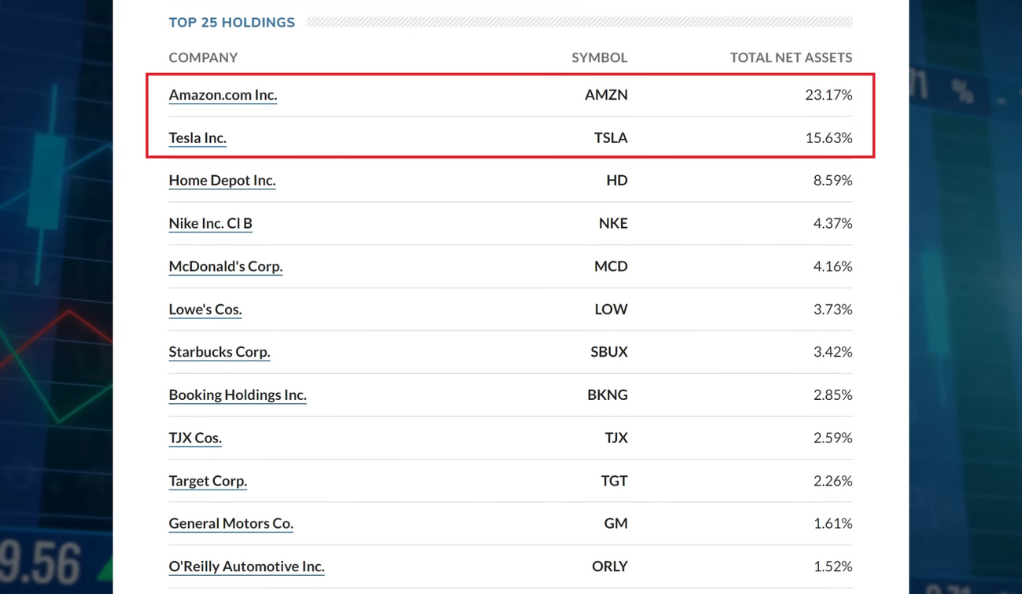1022x594 pixels.
Task: Select the MCD ticker symbol
Action: click(x=611, y=267)
